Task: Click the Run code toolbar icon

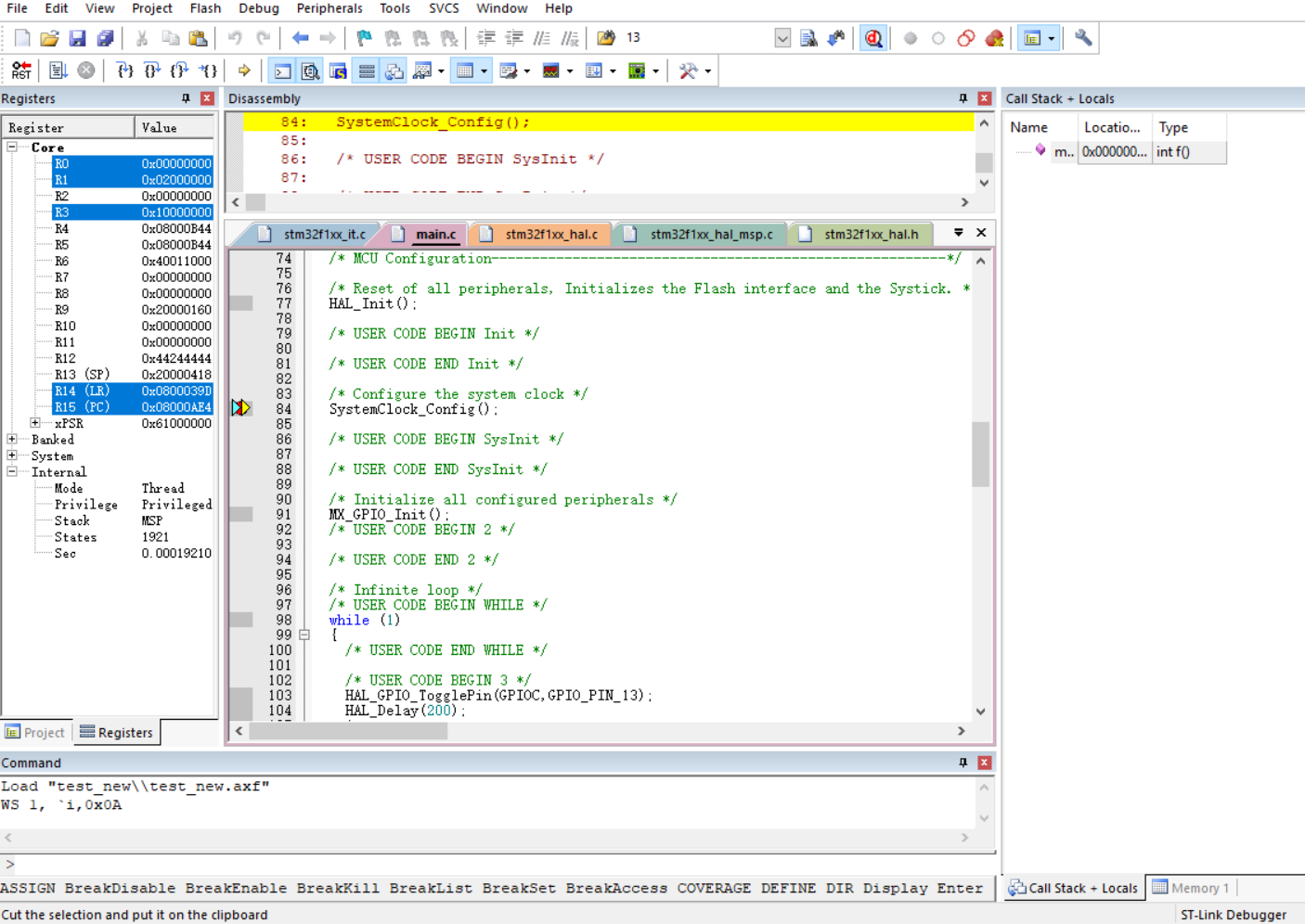Action: pos(58,71)
